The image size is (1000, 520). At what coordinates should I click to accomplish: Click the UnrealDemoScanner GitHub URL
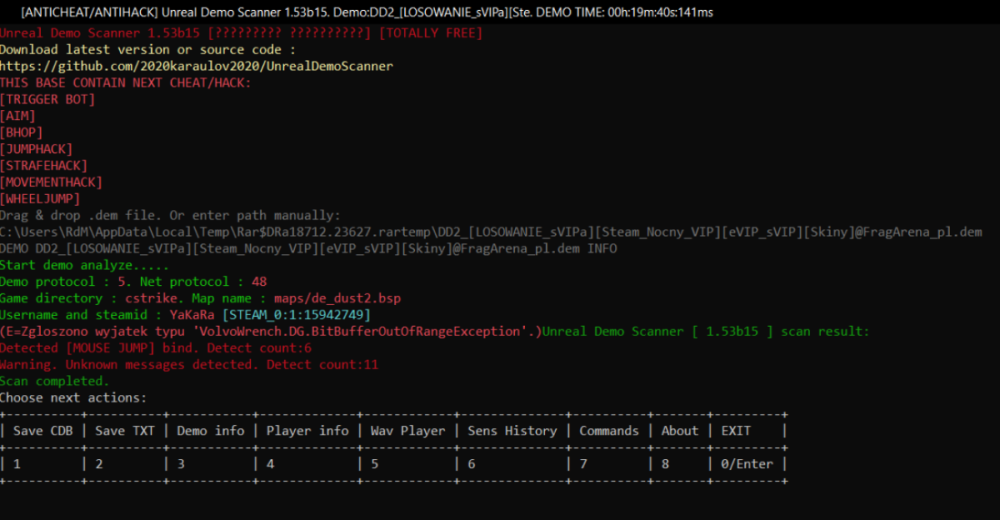point(196,66)
